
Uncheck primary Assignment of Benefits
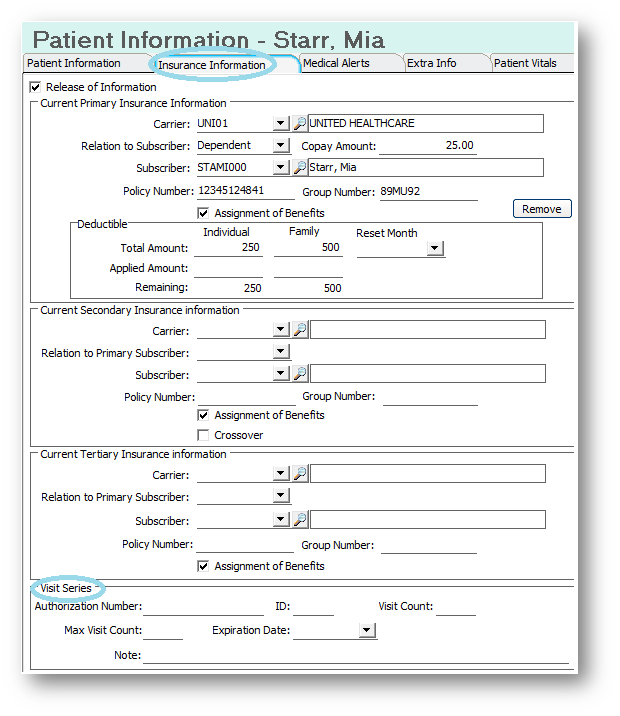point(203,213)
